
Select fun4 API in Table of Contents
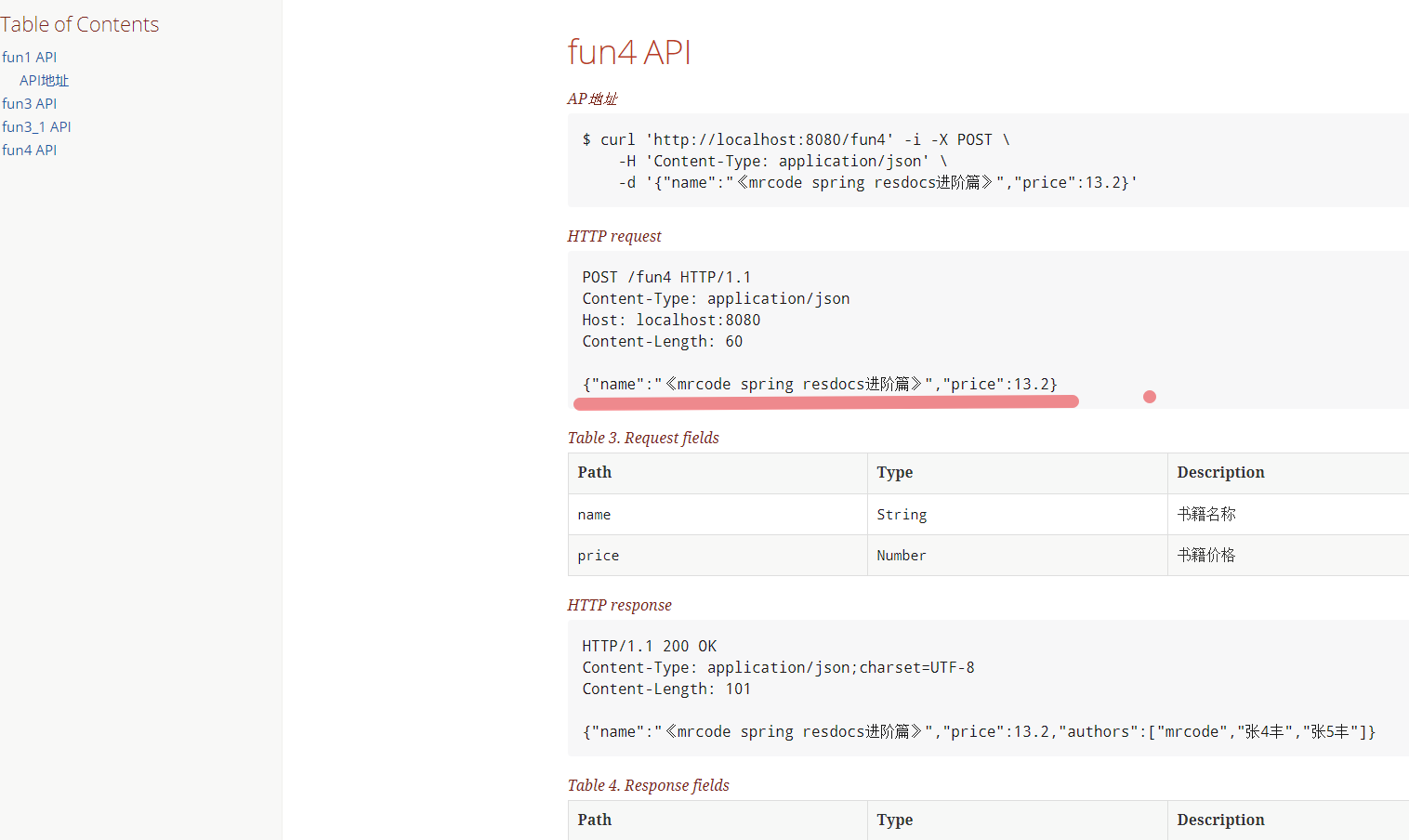[x=29, y=151]
